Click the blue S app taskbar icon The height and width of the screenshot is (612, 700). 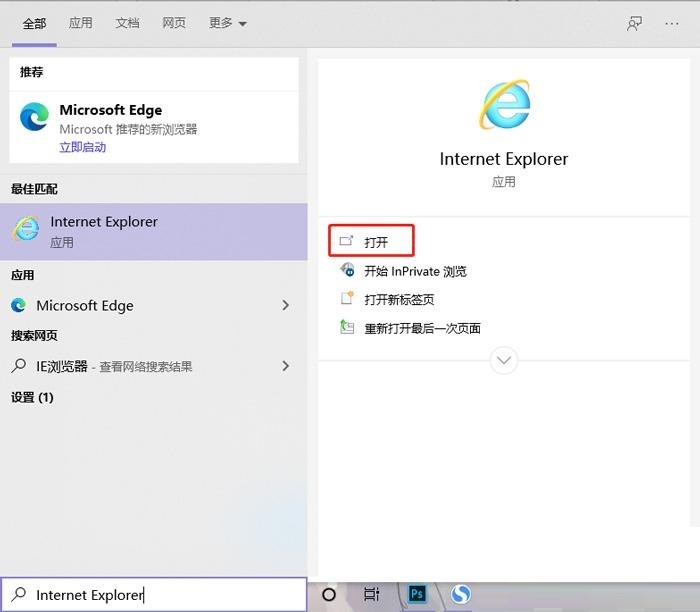click(x=460, y=594)
